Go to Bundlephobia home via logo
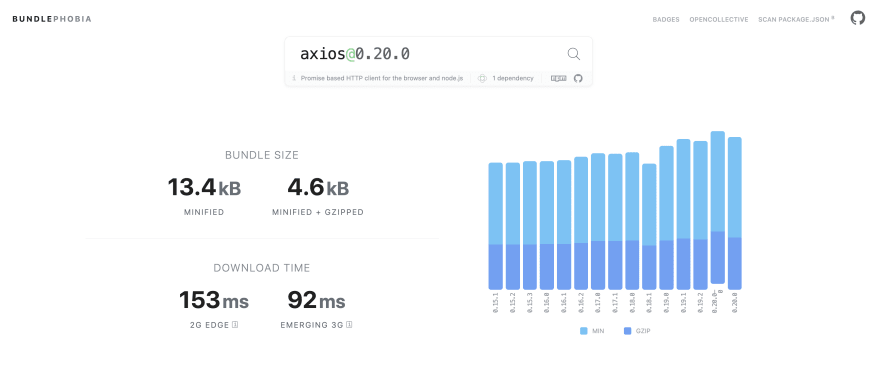Viewport: 880px width, 378px height. tap(52, 19)
